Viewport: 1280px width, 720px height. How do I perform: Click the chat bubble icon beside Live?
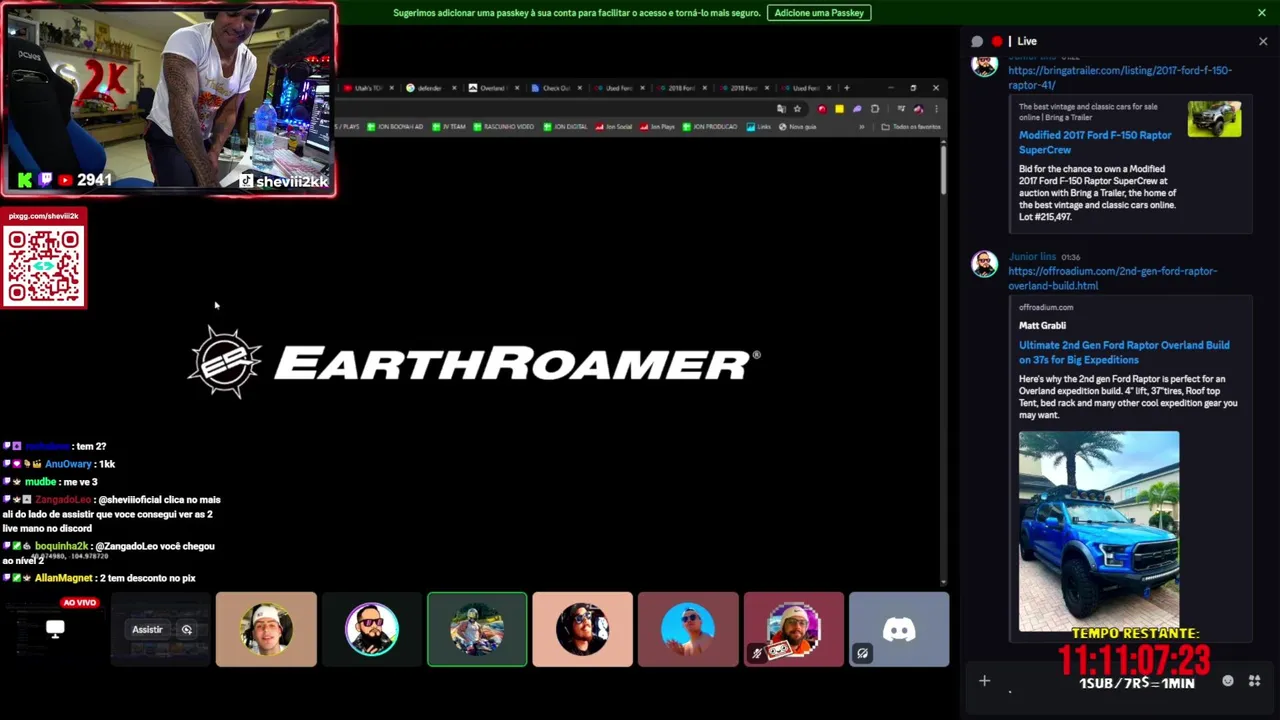[977, 41]
